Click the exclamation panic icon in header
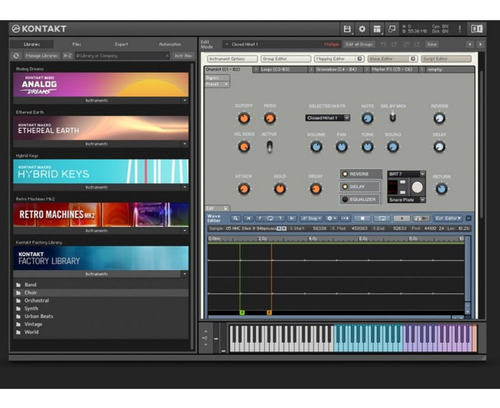 (460, 29)
